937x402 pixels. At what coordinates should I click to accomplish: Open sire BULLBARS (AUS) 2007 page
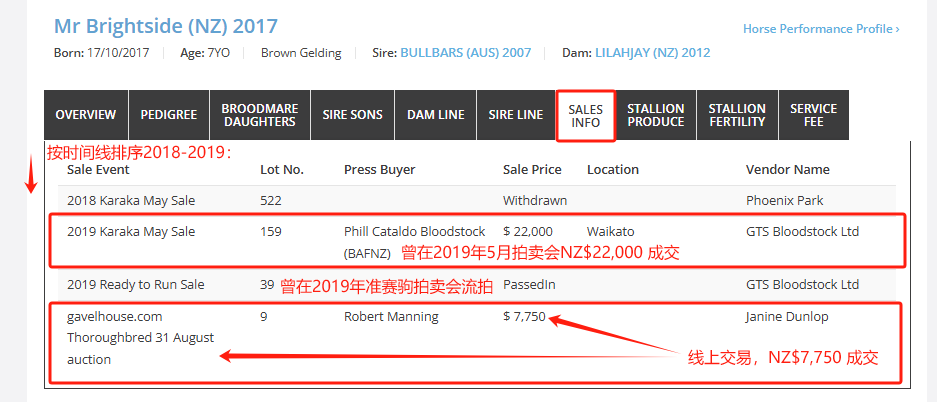coord(466,53)
